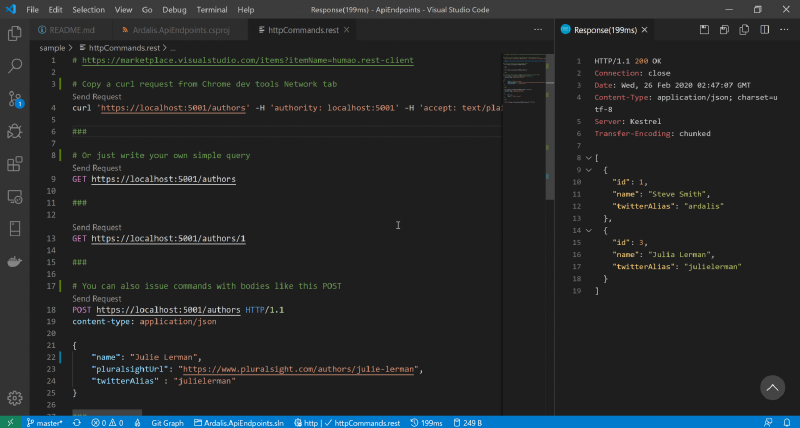
Task: Click the http language indicator in status bar
Action: [x=306, y=422]
